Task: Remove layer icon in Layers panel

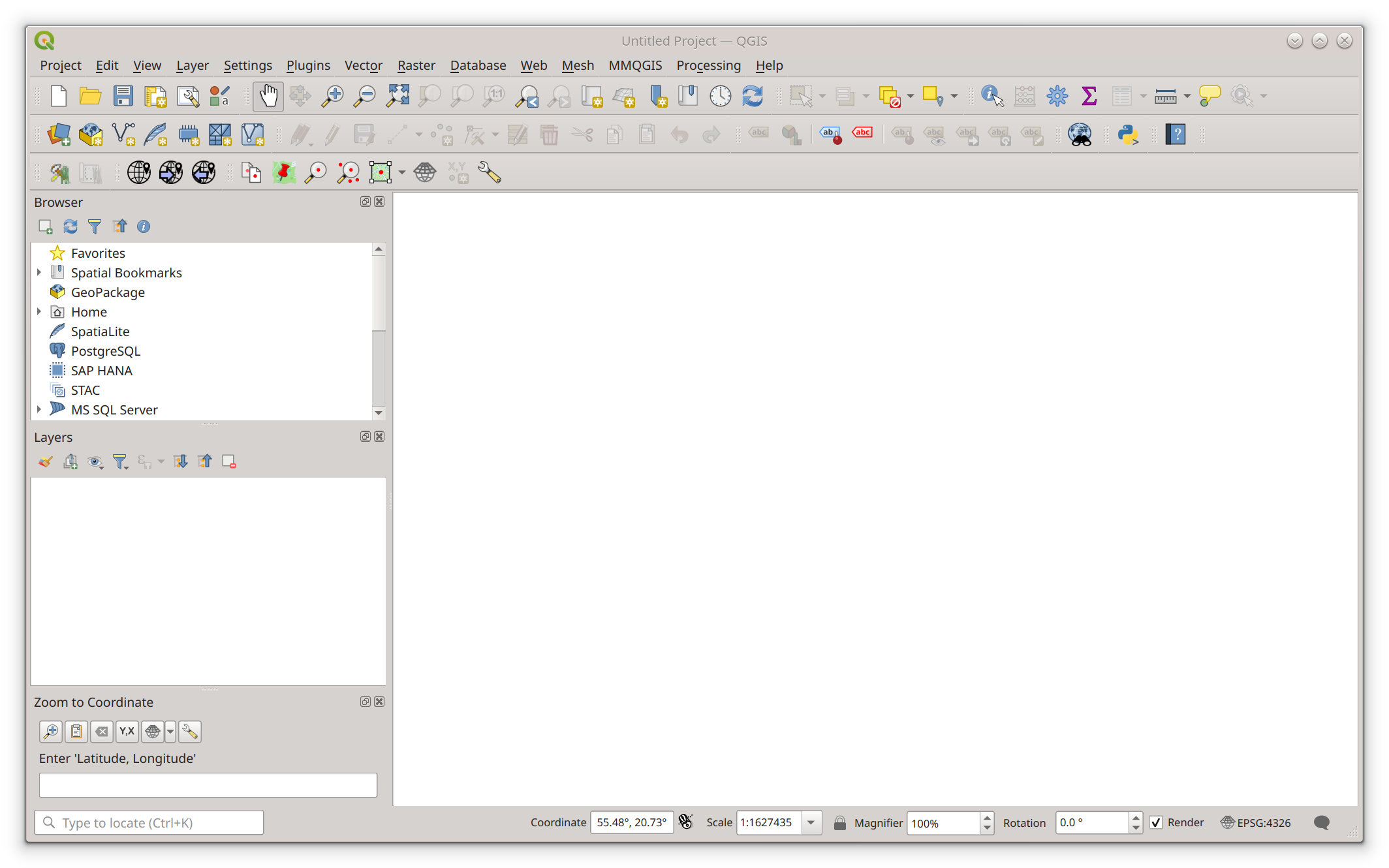Action: pyautogui.click(x=229, y=462)
